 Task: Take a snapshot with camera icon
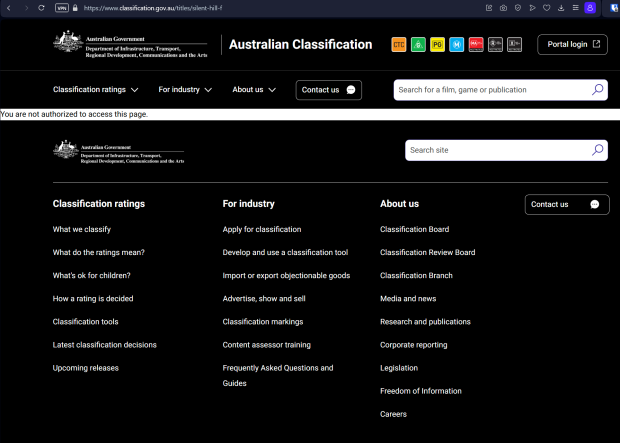click(503, 8)
